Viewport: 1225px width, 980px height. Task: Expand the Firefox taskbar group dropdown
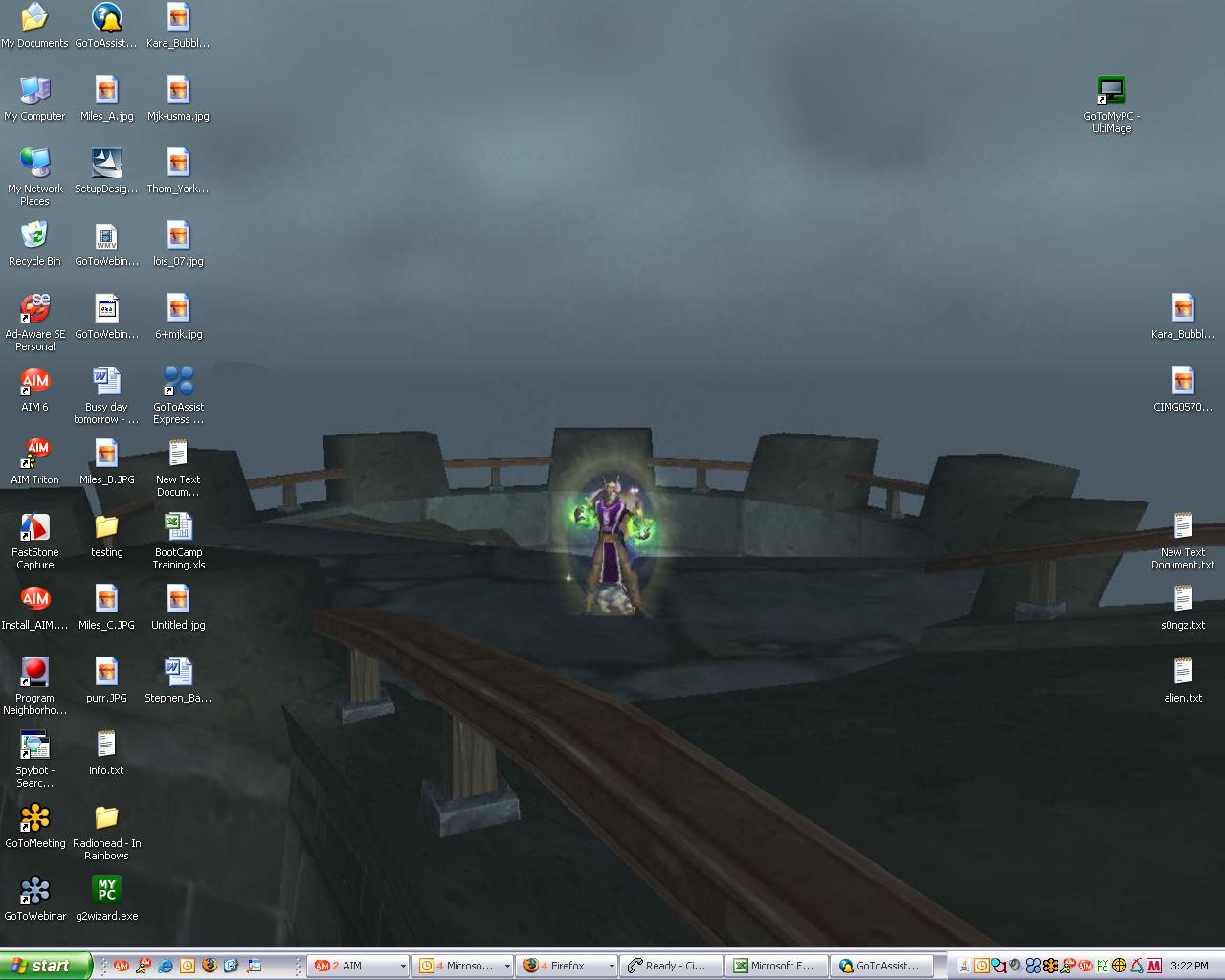tap(612, 966)
